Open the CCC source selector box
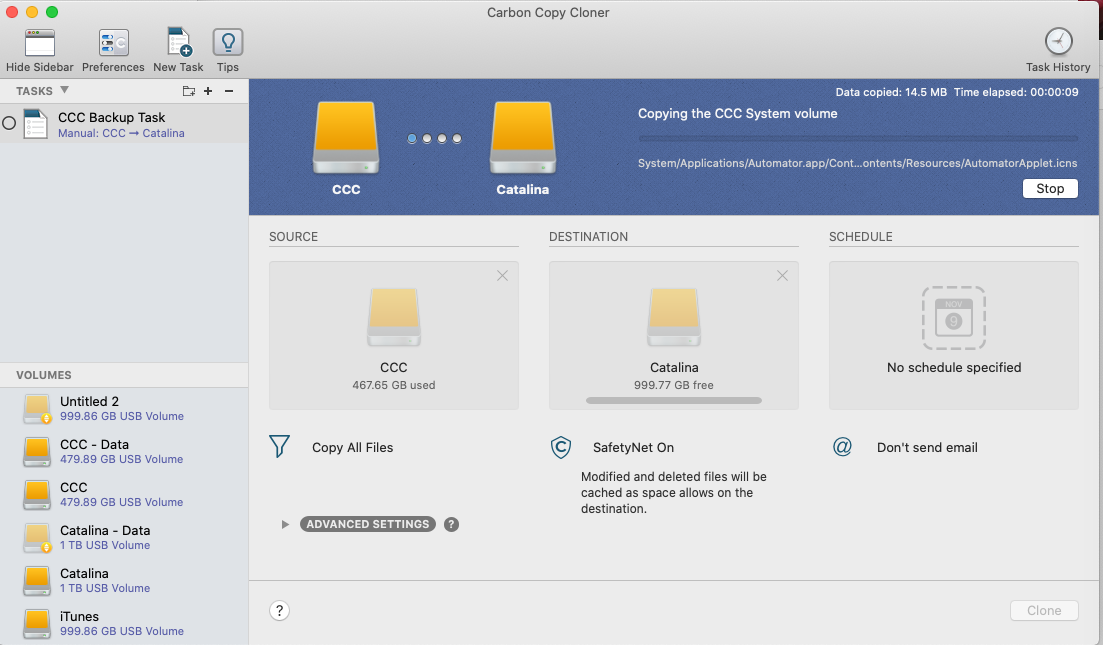 [394, 336]
